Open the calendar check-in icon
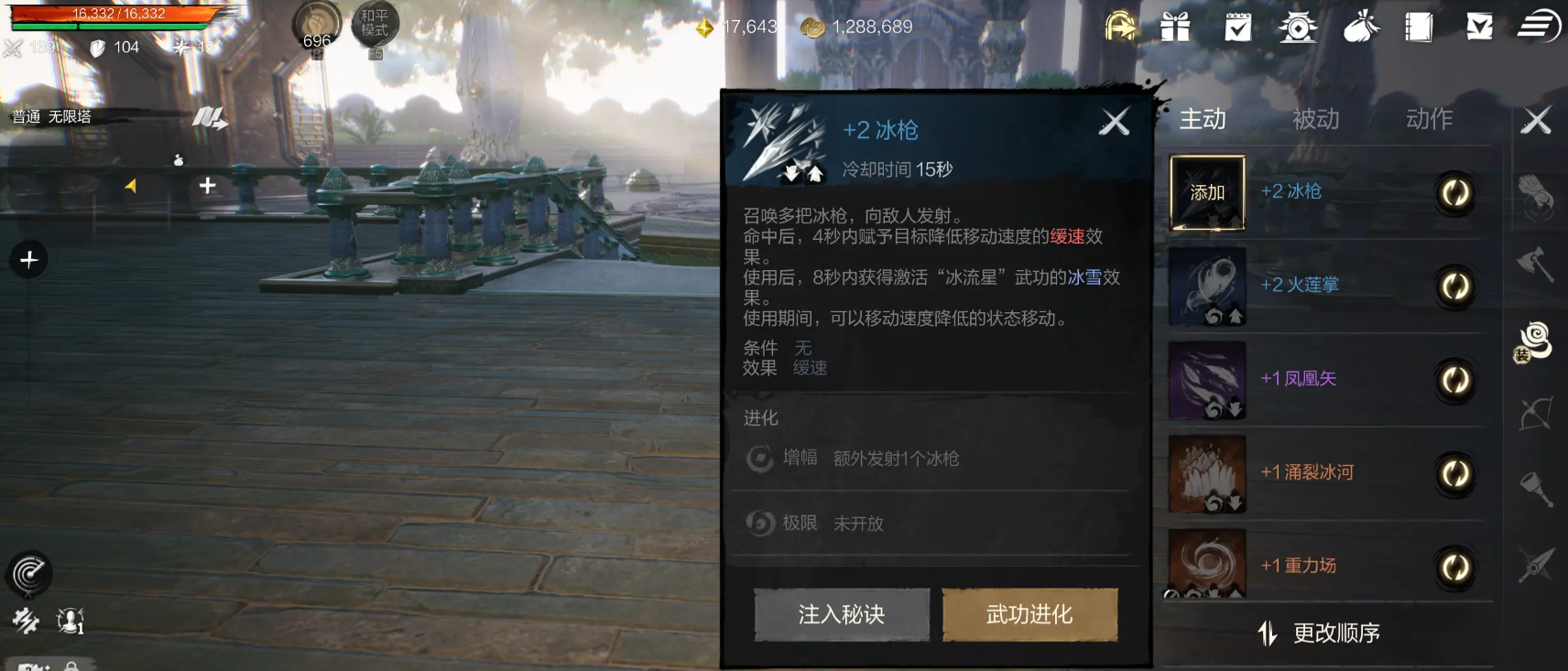1568x671 pixels. (x=1238, y=27)
